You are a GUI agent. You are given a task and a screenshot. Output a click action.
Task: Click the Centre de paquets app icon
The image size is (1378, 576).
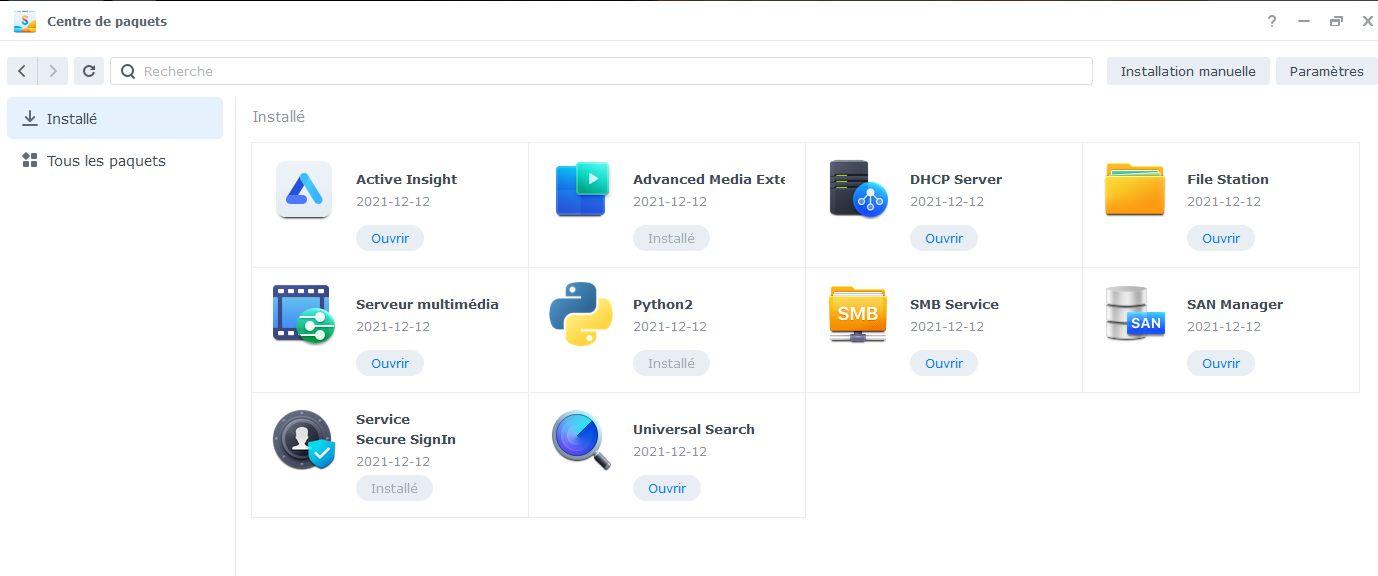click(x=24, y=21)
